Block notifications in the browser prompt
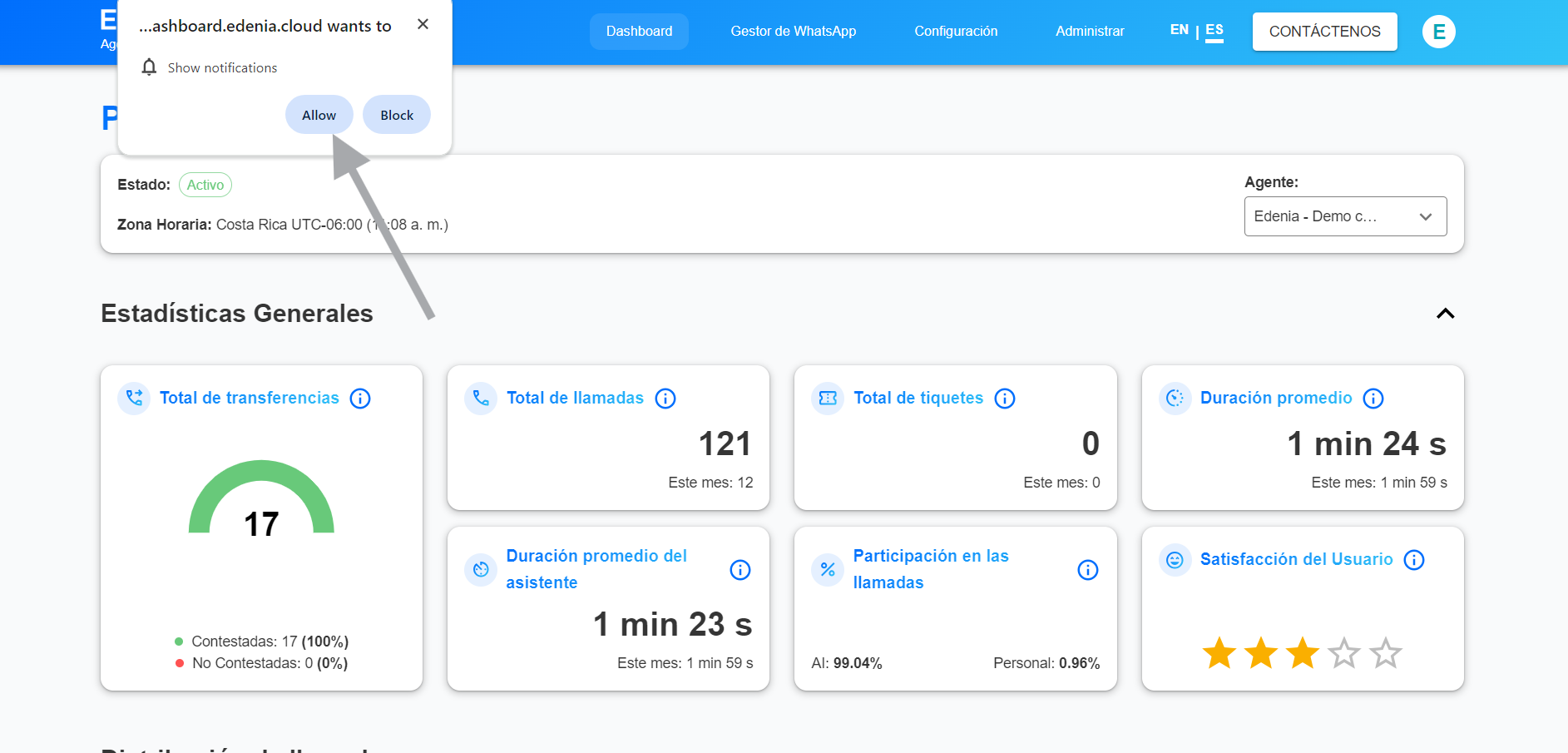The image size is (1568, 753). point(397,115)
